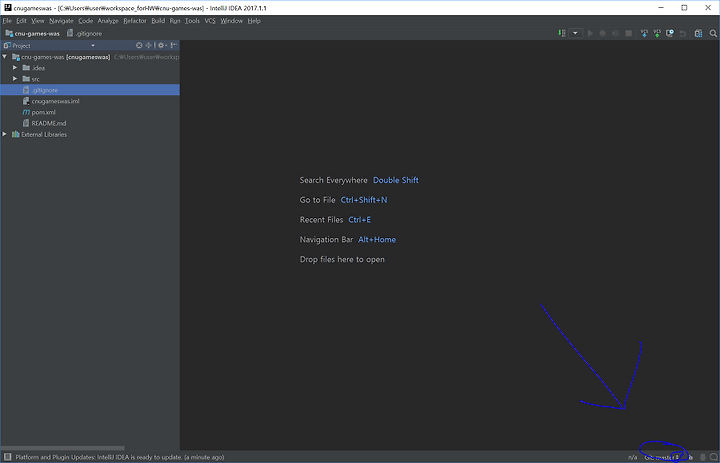Click cnu-games-was breadcrumb in navigation bar
This screenshot has height=463, width=720.
coord(33,33)
